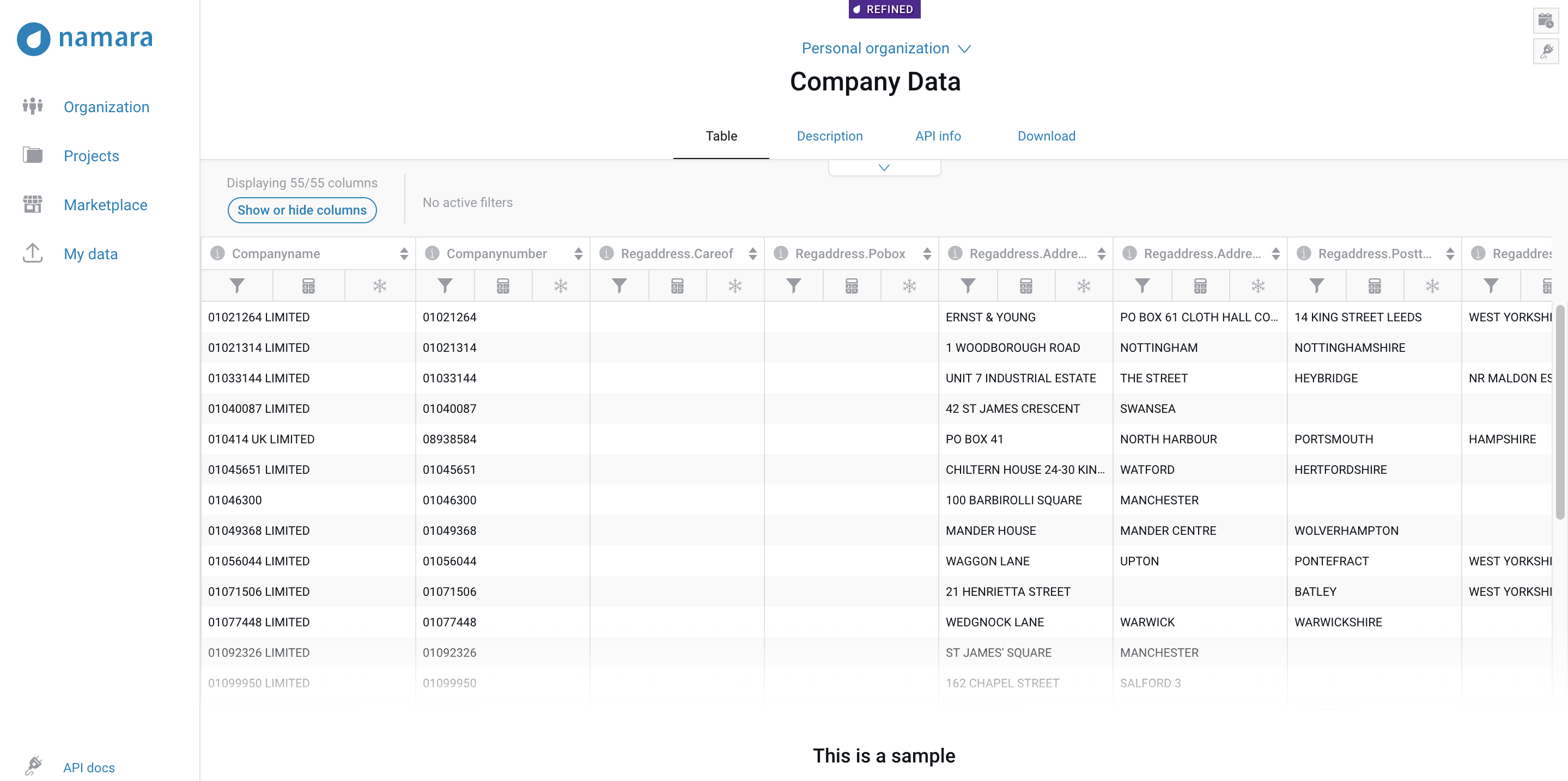Open calculator for Regaddress.Pobox column
Screen dimensions: 1568x781
pos(852,286)
